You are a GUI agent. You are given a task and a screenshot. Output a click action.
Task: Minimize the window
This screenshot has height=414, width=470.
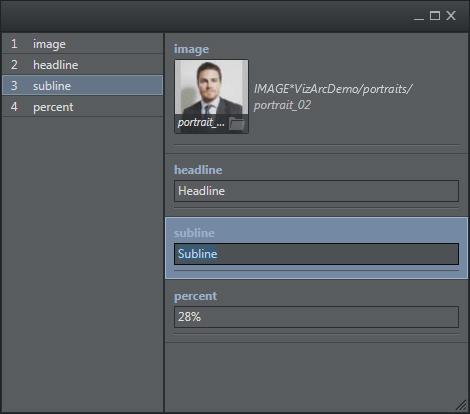pyautogui.click(x=419, y=16)
